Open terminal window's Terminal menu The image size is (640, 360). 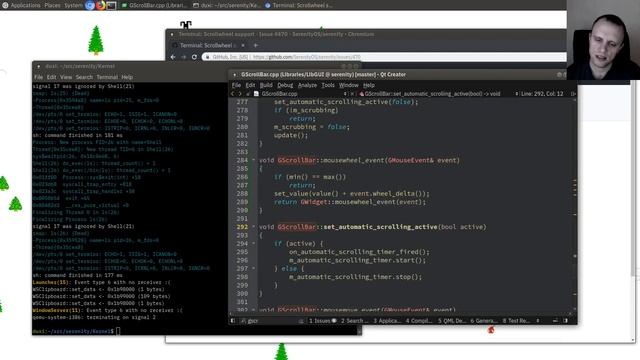[x=107, y=77]
